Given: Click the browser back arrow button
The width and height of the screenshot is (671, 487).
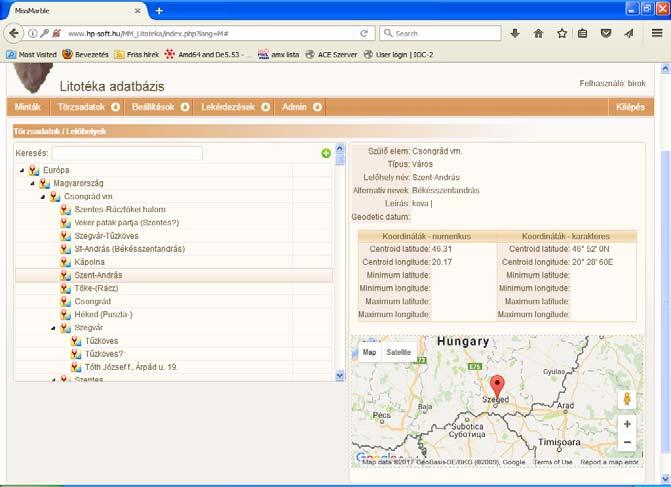Looking at the screenshot, I should click(14, 33).
